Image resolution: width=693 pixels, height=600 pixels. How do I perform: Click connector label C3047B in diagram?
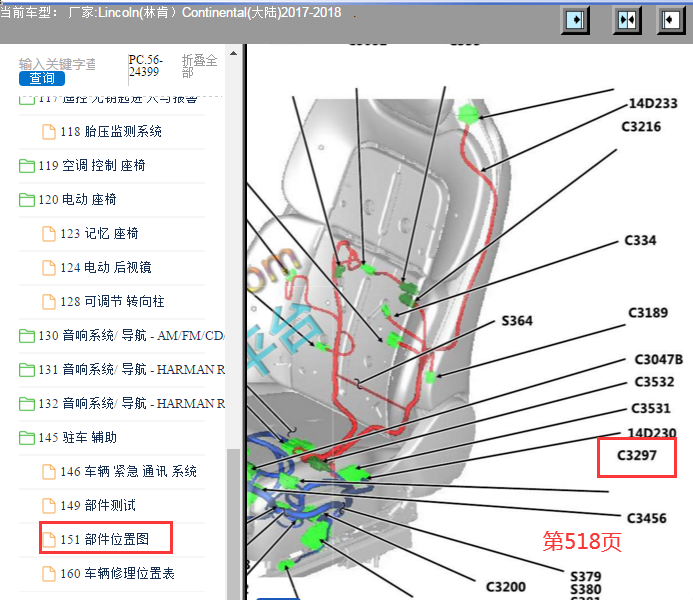click(659, 360)
